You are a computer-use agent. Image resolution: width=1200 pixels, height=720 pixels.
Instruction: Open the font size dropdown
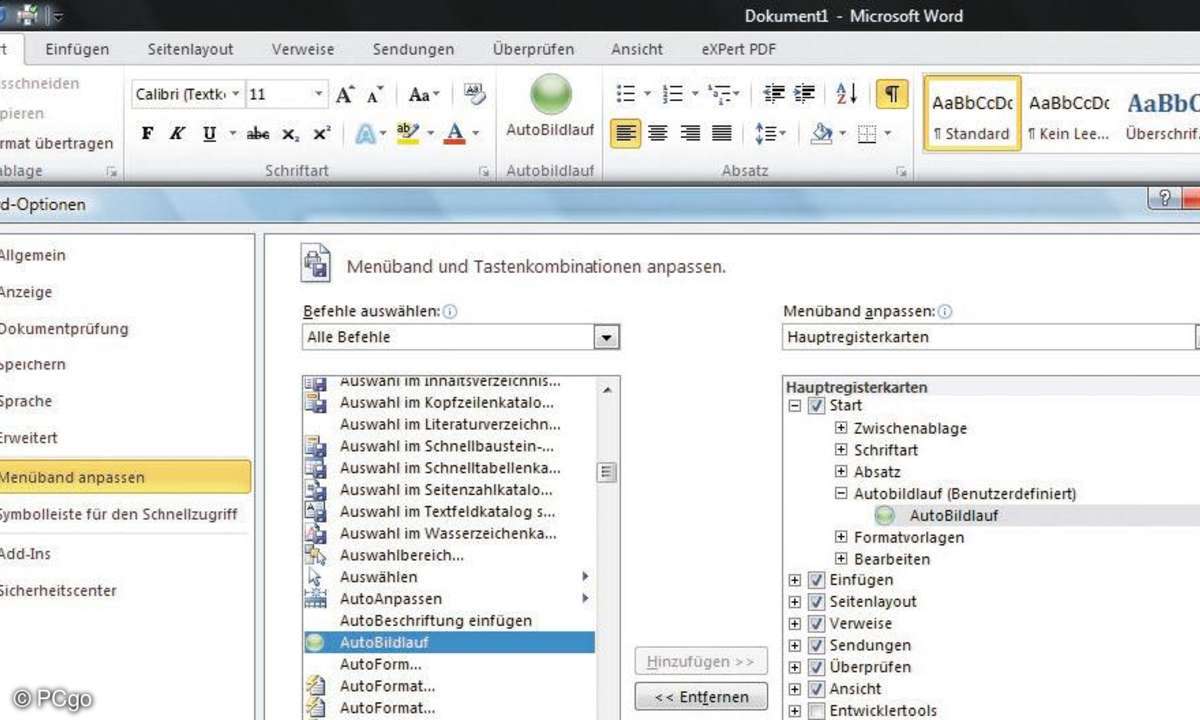(x=319, y=95)
